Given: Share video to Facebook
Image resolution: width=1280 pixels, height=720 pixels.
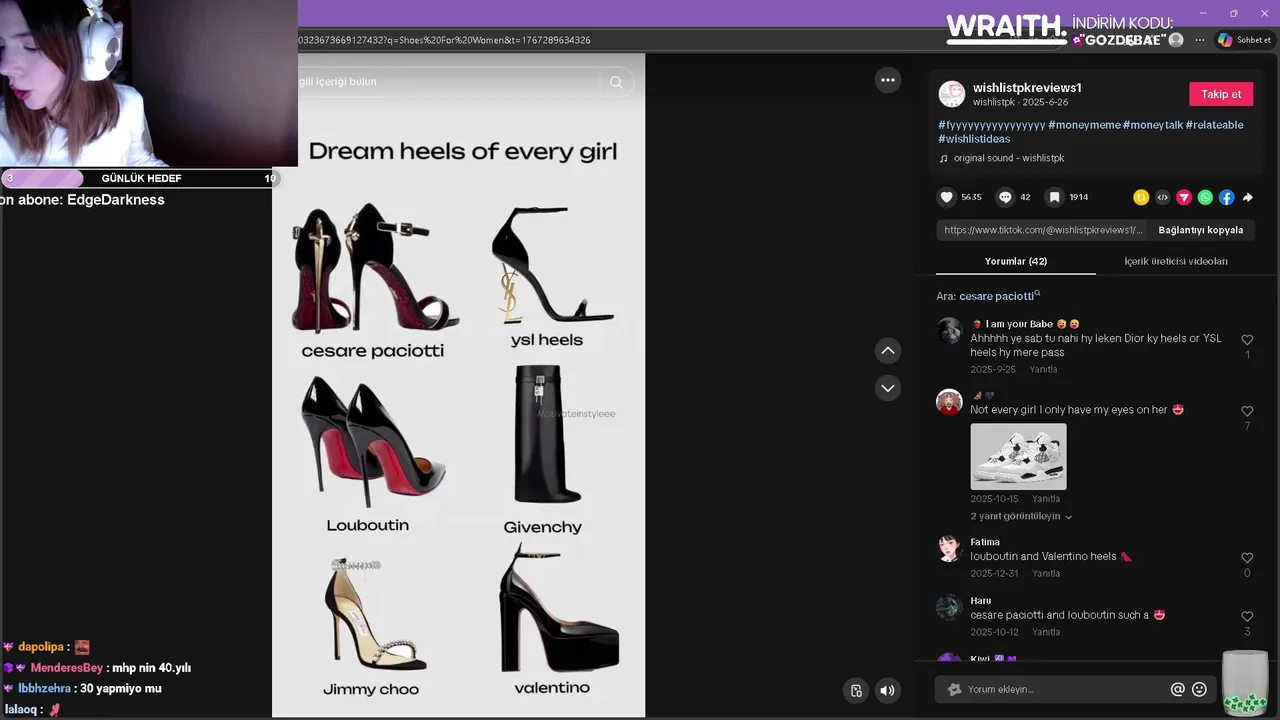Looking at the screenshot, I should (x=1226, y=198).
